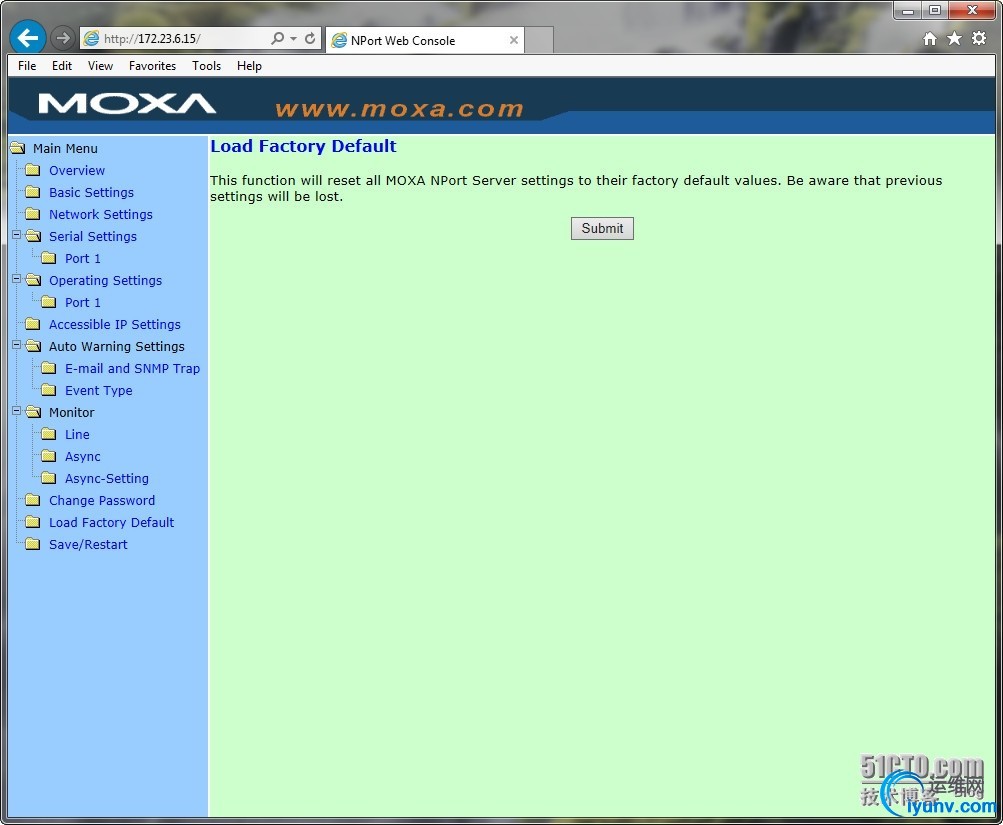Viewport: 1003px width, 825px height.
Task: Open Port 1 under Operating Settings
Action: pyautogui.click(x=83, y=302)
